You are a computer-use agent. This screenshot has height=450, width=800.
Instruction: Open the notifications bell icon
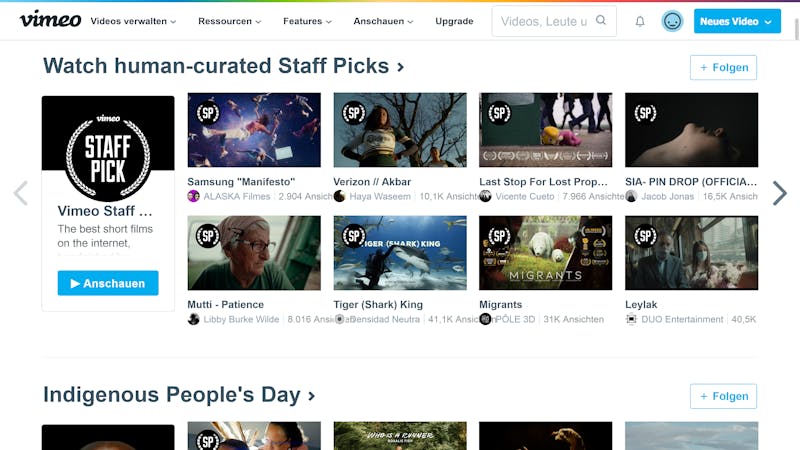tap(640, 21)
